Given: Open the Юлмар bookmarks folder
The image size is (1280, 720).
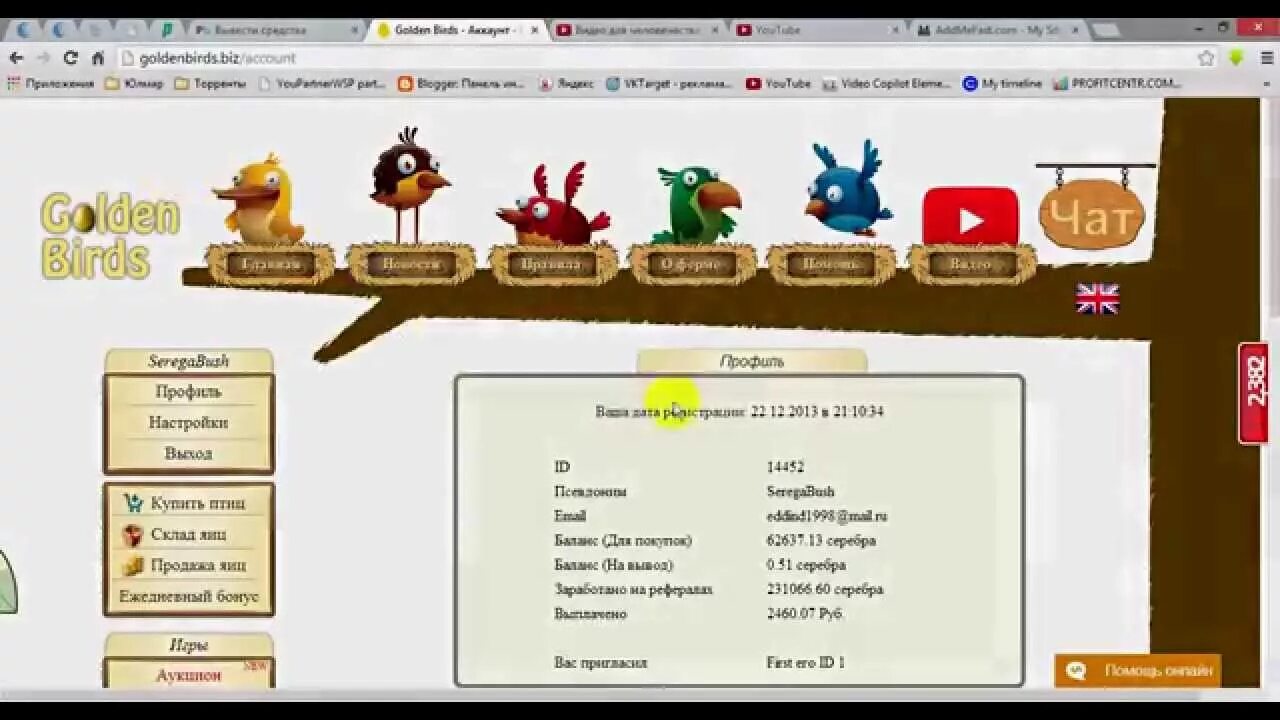Looking at the screenshot, I should [x=135, y=84].
